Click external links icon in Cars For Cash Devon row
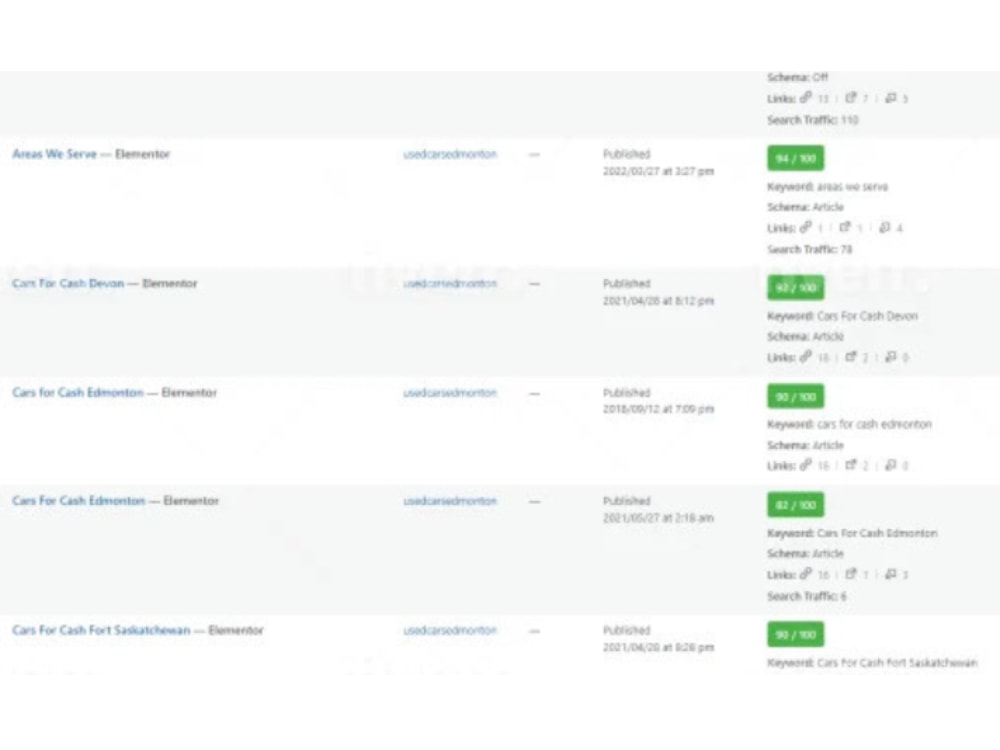This screenshot has width=1000, height=750. click(x=851, y=357)
